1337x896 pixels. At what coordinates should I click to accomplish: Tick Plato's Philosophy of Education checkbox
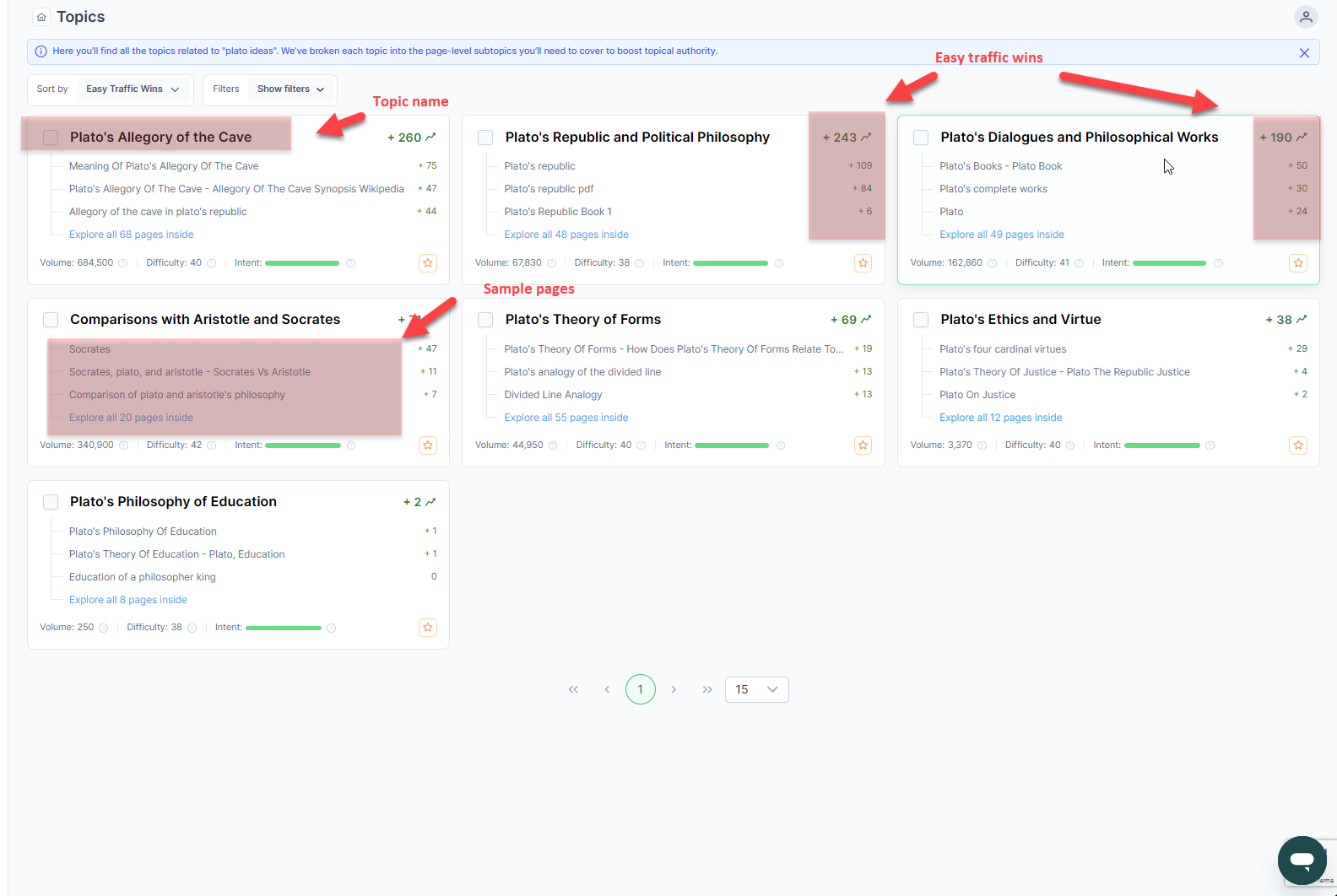point(51,502)
